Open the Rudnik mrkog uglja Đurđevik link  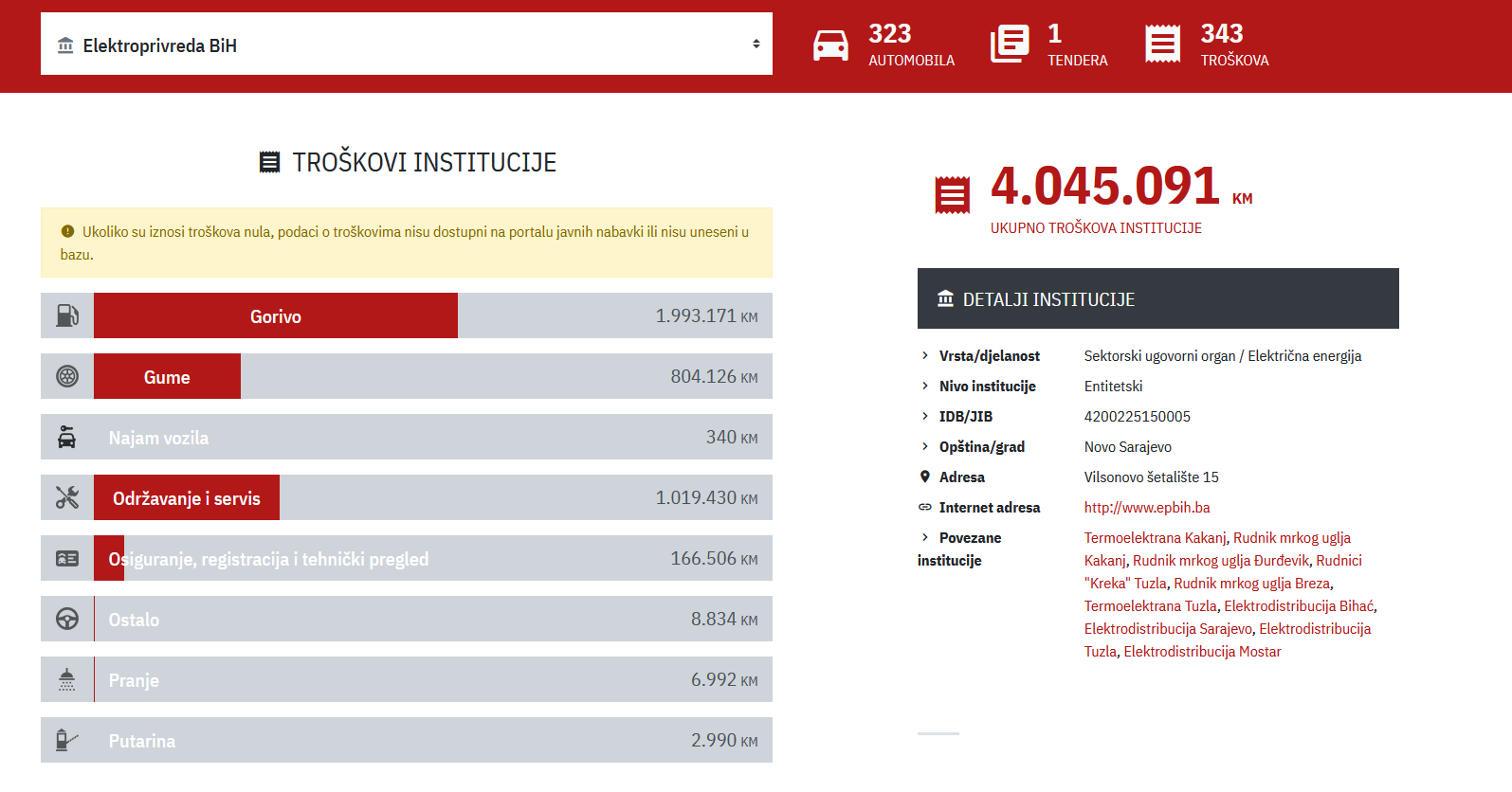coord(1221,561)
